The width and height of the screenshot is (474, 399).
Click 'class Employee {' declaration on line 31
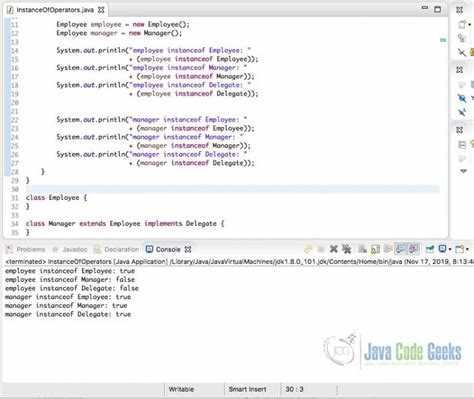click(x=56, y=198)
